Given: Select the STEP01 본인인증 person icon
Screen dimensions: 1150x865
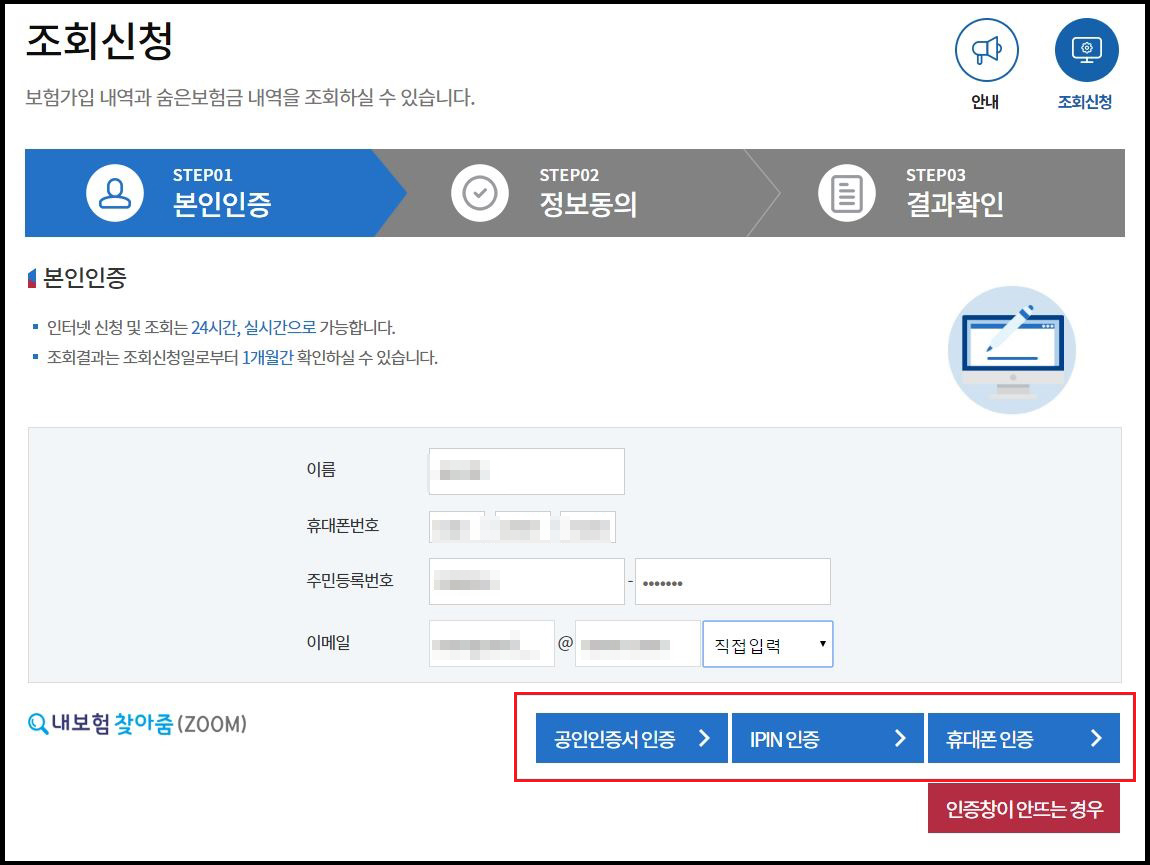Looking at the screenshot, I should point(114,193).
